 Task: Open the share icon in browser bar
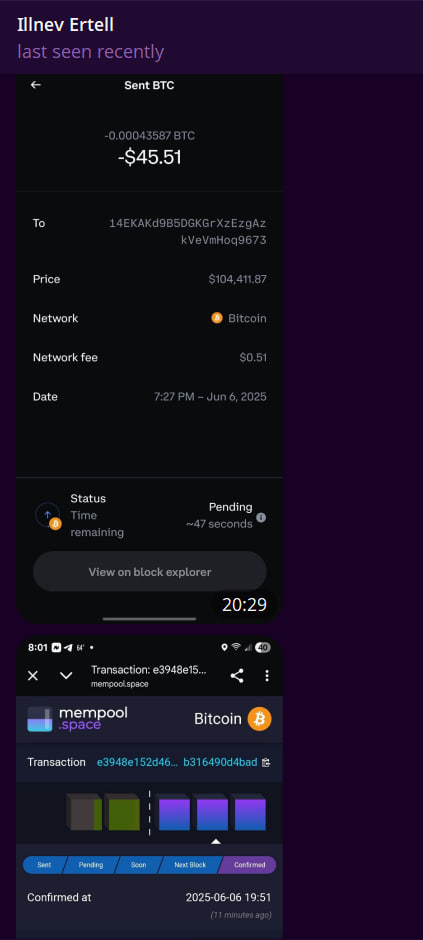(237, 676)
